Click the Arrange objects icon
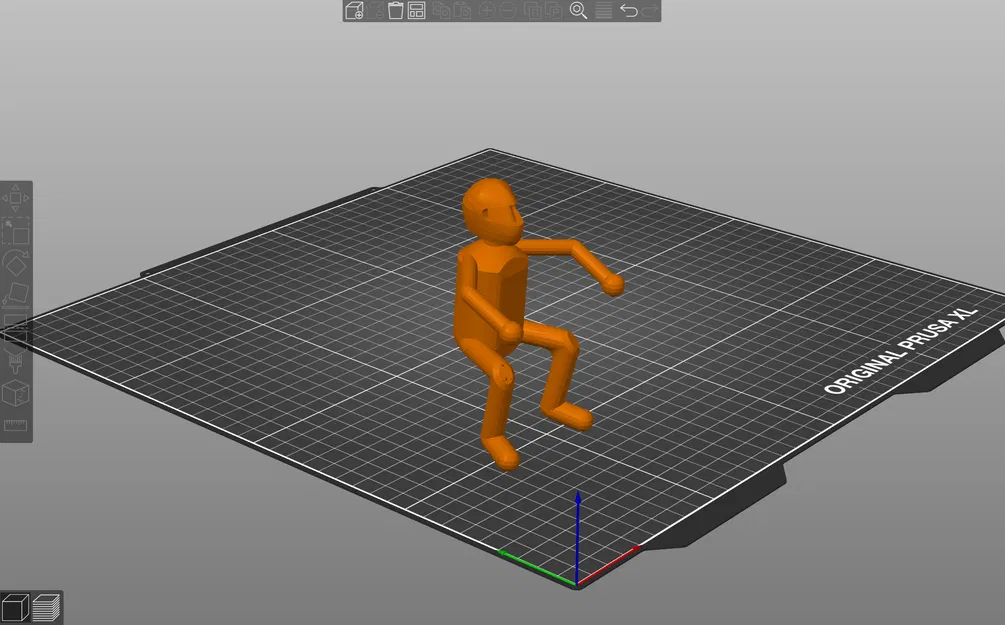 [417, 10]
